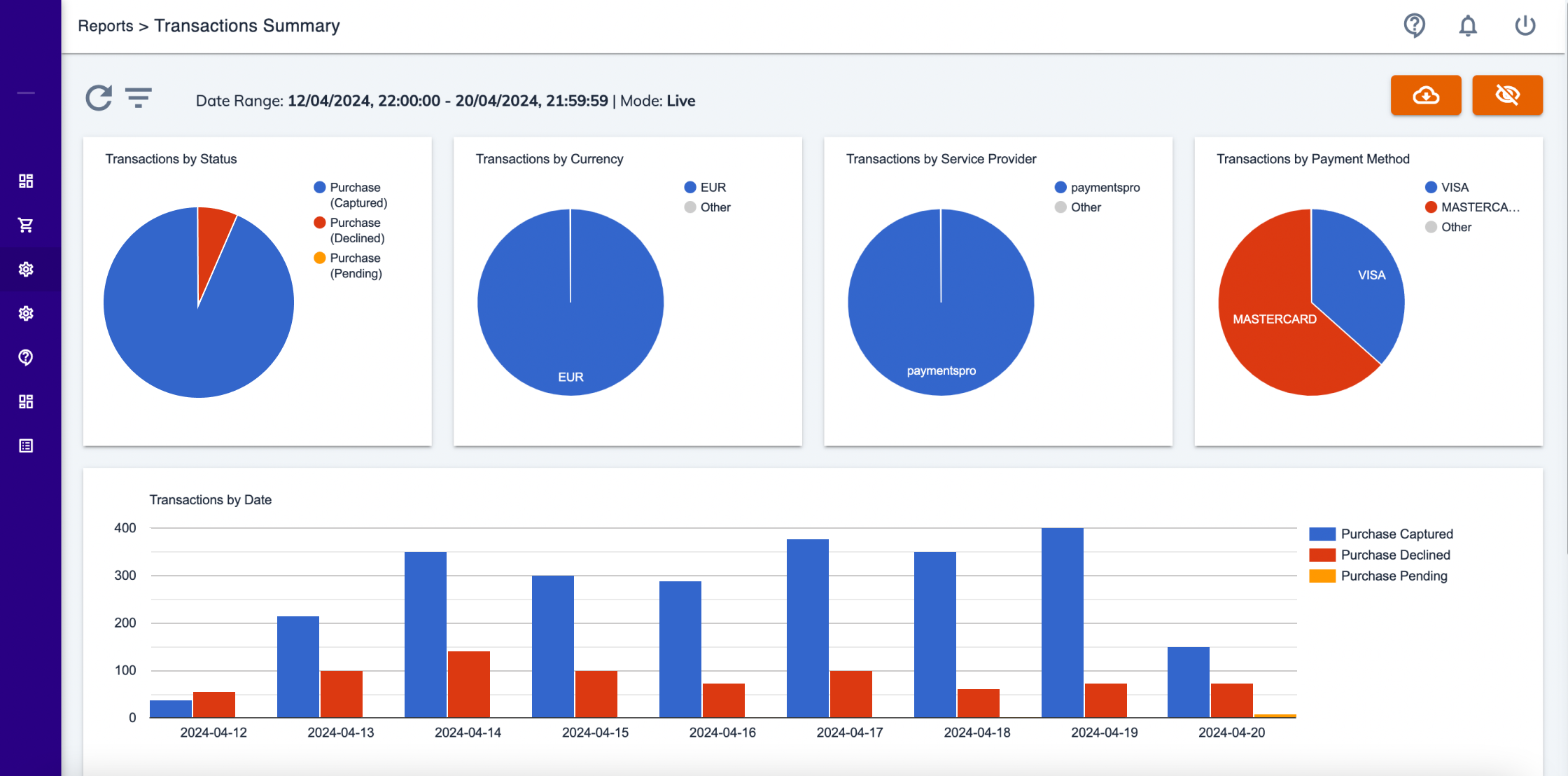Click the red declined bar for 2024-04-12
Screen dimensions: 1568x776
(214, 705)
